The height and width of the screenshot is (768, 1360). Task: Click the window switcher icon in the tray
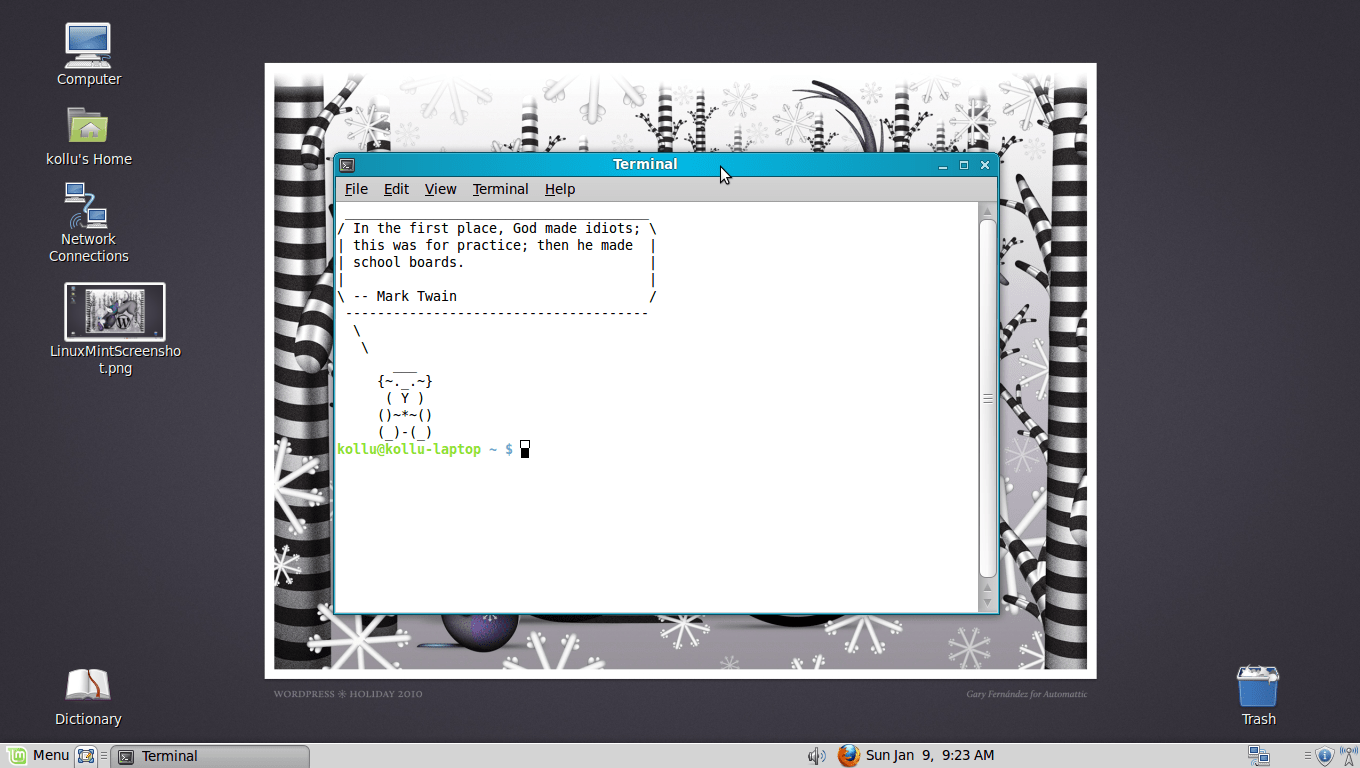[1258, 756]
